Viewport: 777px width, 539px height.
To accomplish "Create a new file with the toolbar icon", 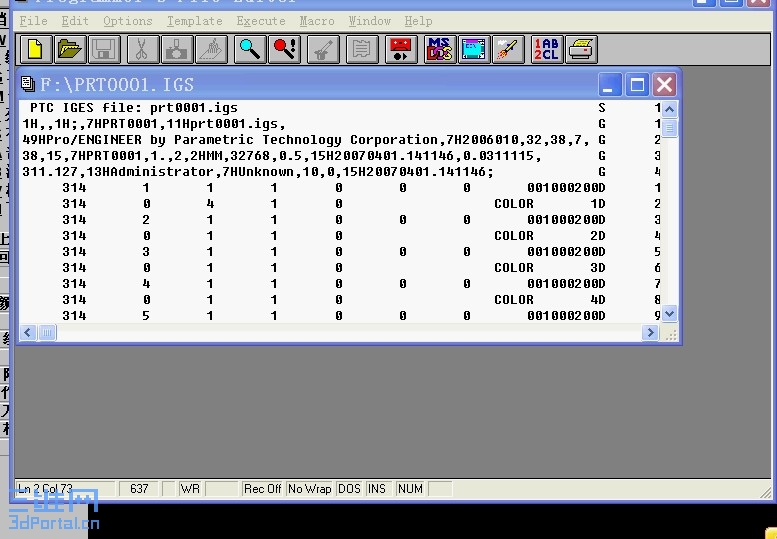I will pyautogui.click(x=36, y=50).
